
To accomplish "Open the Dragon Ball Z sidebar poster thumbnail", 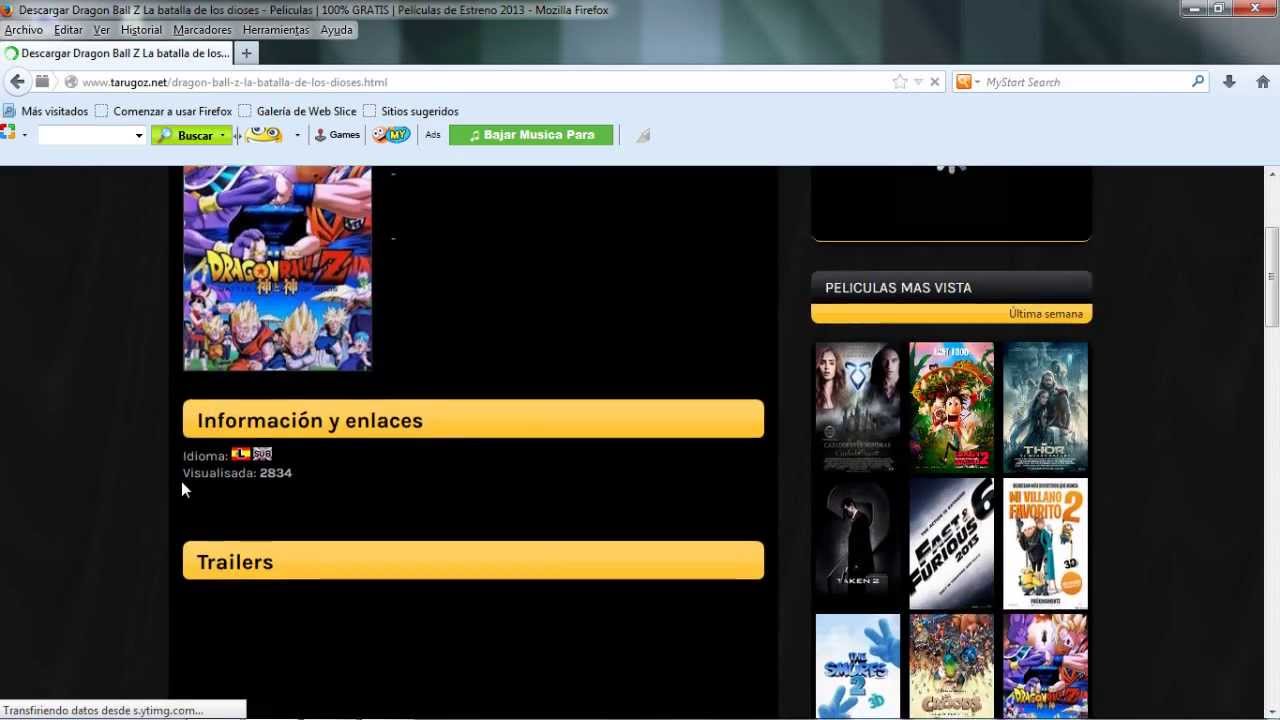I will [1045, 667].
